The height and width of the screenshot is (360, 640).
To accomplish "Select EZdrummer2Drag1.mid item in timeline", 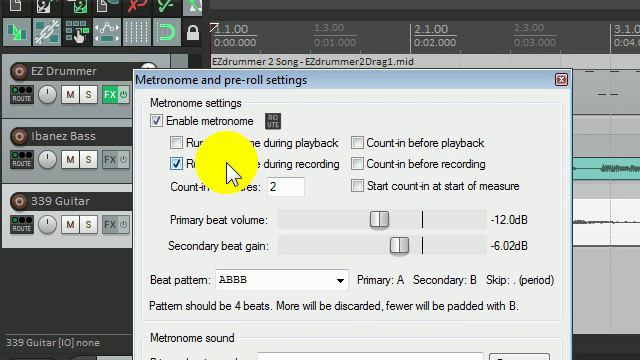I will tap(313, 62).
